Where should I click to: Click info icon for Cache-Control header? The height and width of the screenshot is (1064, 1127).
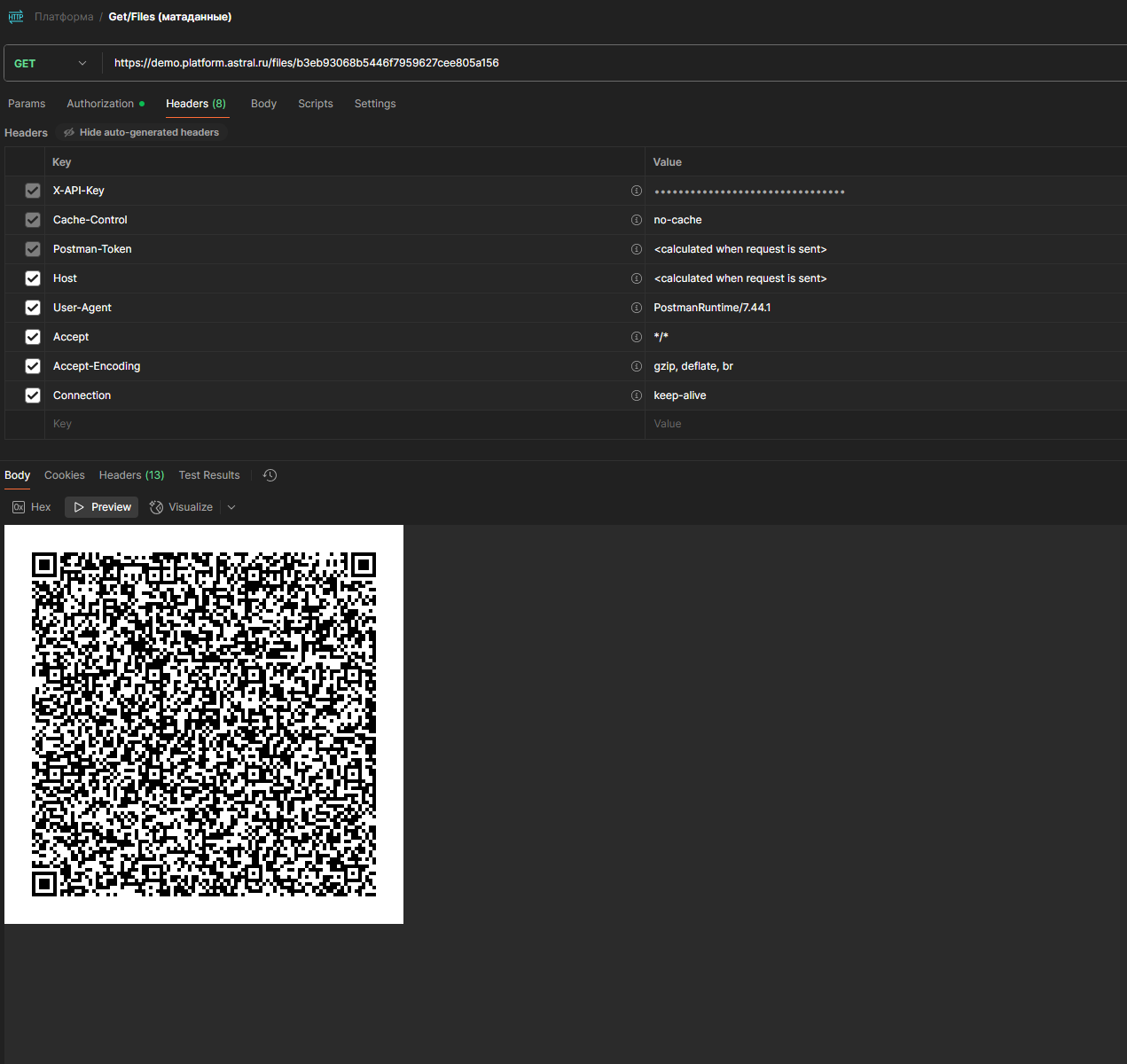pos(636,220)
